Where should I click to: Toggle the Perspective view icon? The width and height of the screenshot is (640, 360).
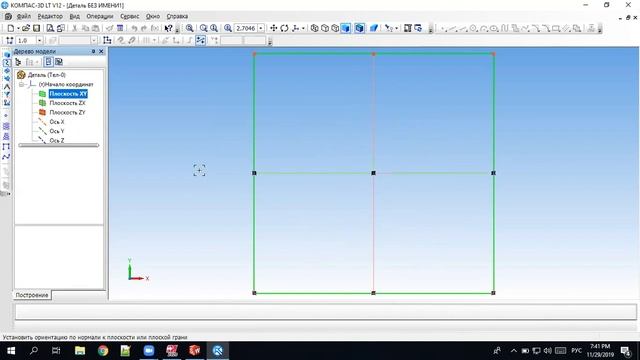(374, 28)
